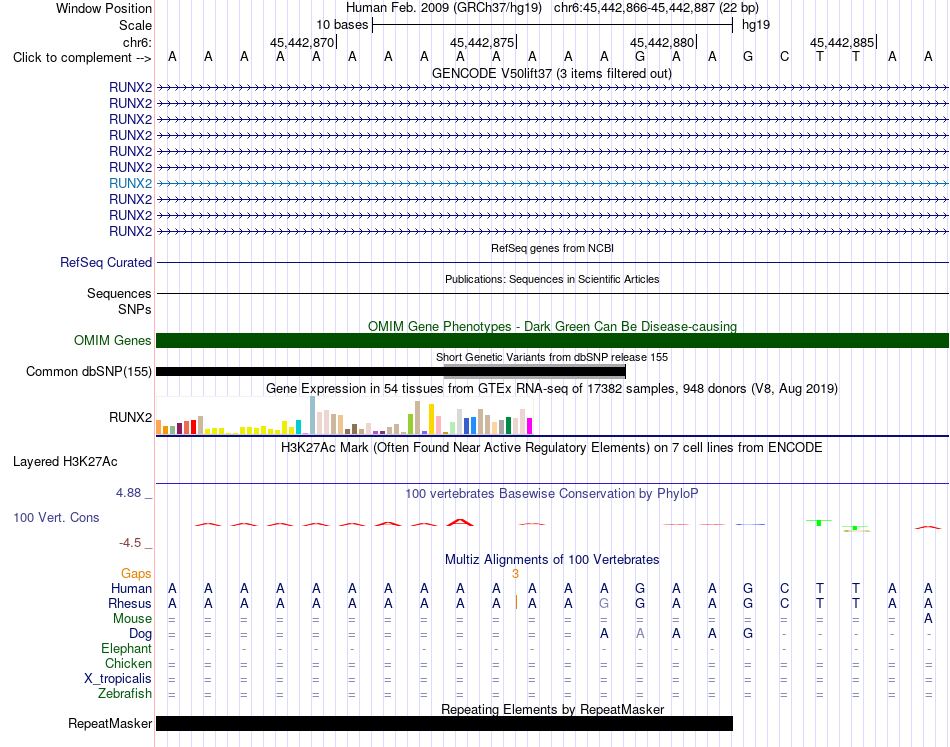Click the GENCODE V50lift37 track title
The height and width of the screenshot is (747, 950).
(x=552, y=73)
